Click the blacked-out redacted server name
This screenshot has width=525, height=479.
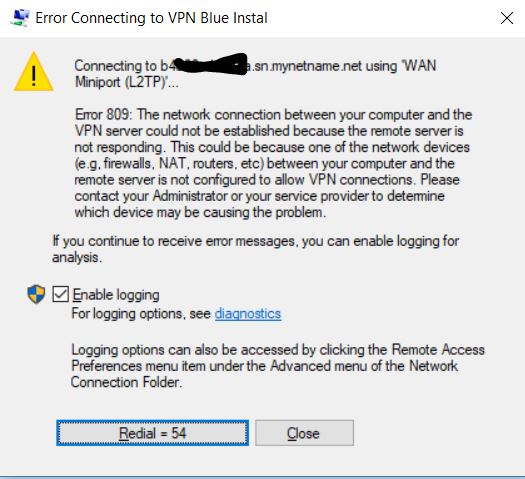tap(210, 64)
